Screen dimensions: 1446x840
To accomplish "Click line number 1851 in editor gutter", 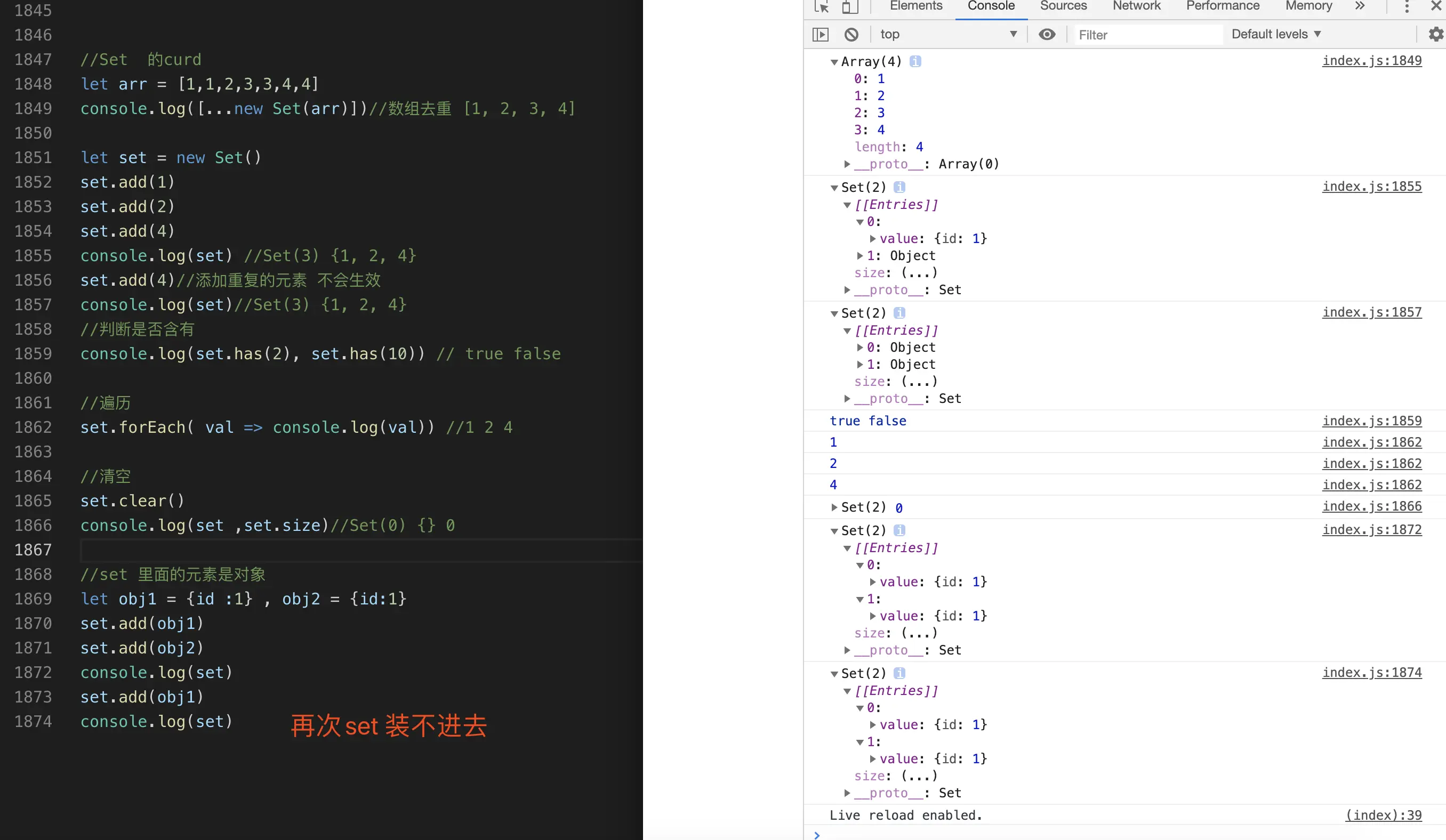I will 33,158.
